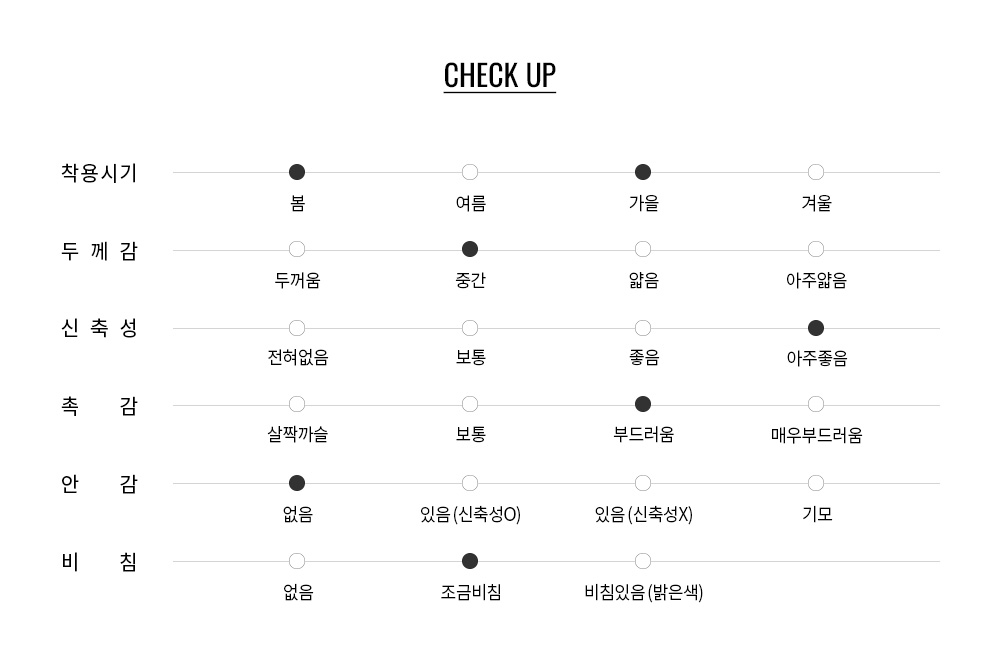Select the 가을 radio dot
This screenshot has width=1000, height=661.
tap(643, 172)
